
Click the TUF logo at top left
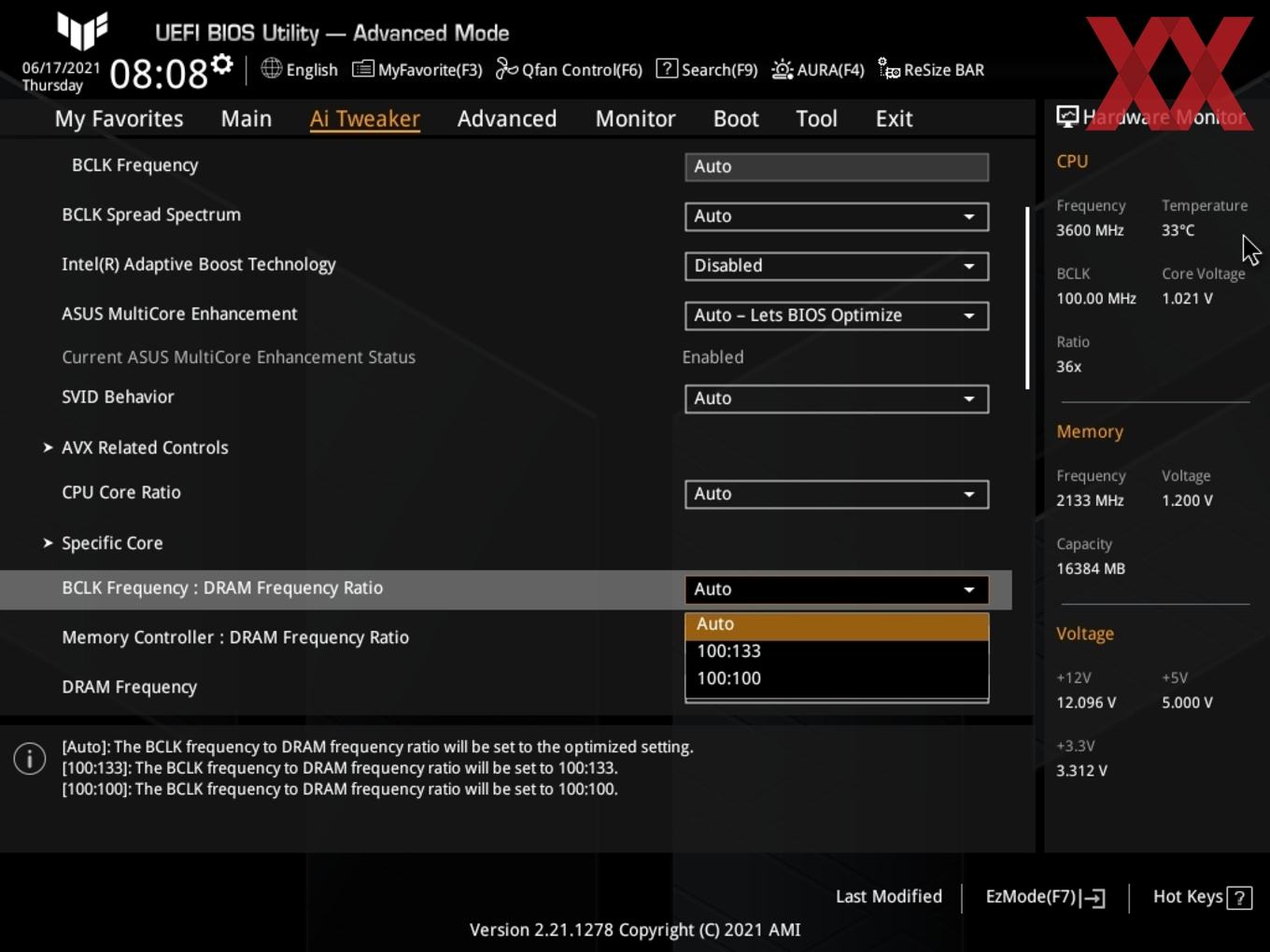point(82,31)
